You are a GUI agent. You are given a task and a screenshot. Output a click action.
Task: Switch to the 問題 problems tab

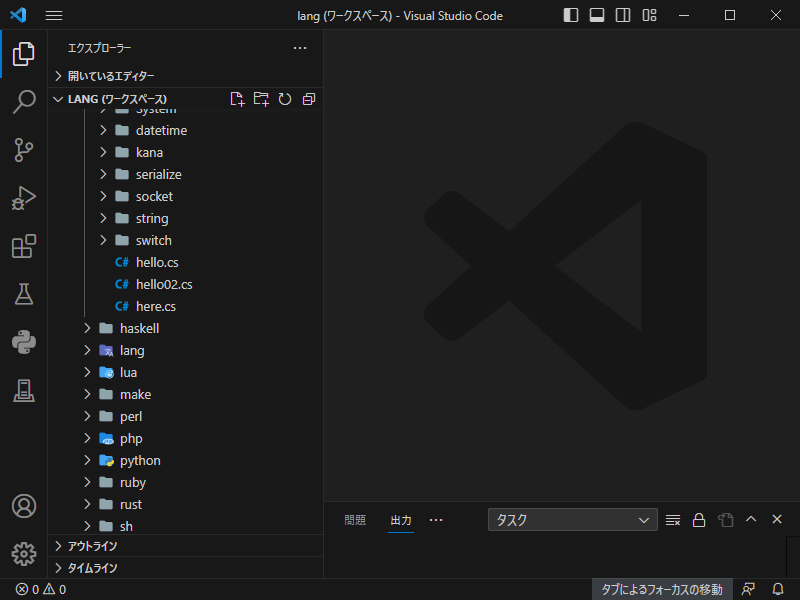(355, 520)
